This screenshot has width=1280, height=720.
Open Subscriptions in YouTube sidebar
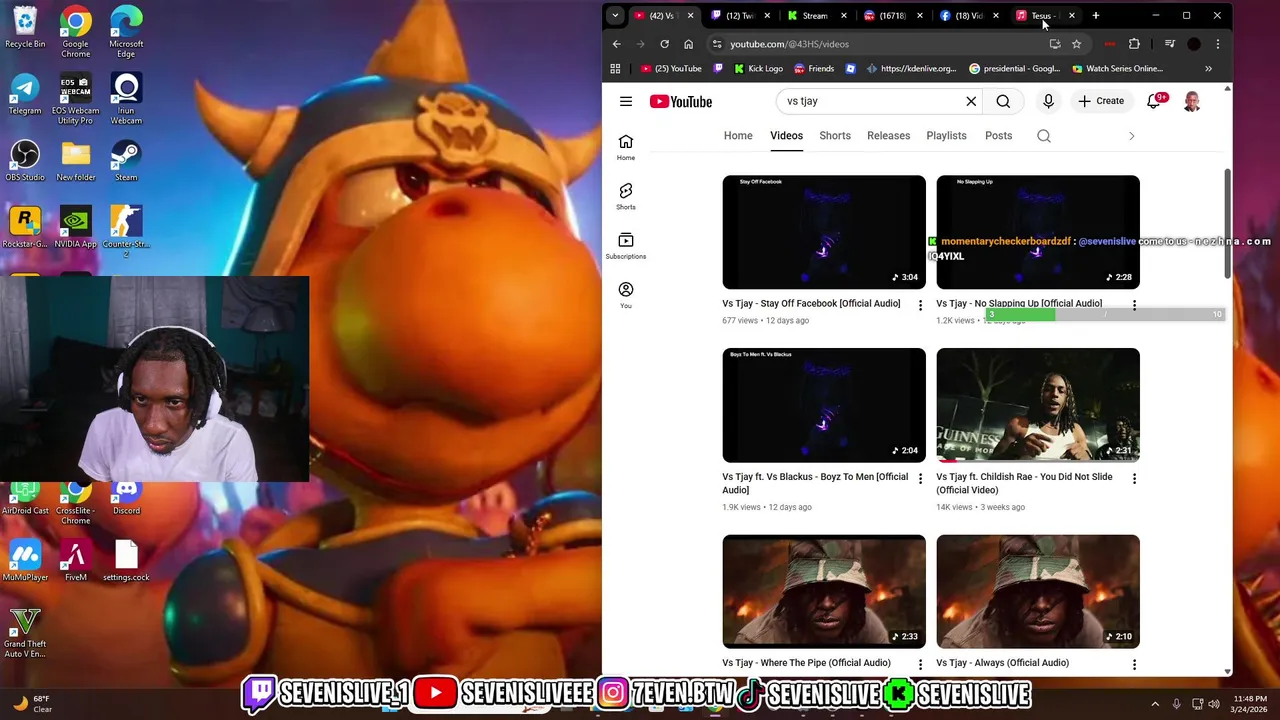tap(626, 246)
